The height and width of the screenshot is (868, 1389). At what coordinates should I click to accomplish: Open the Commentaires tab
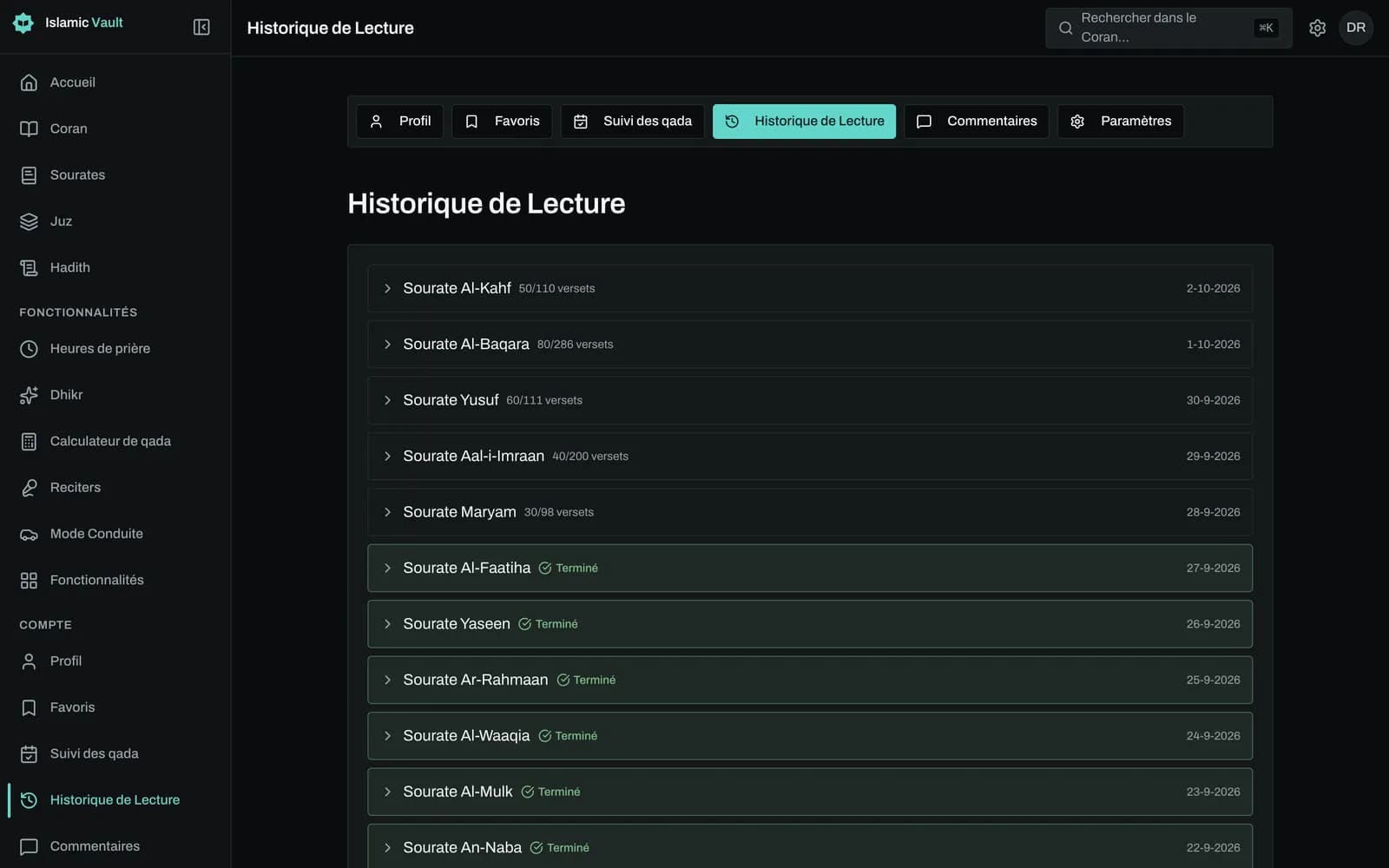point(977,122)
